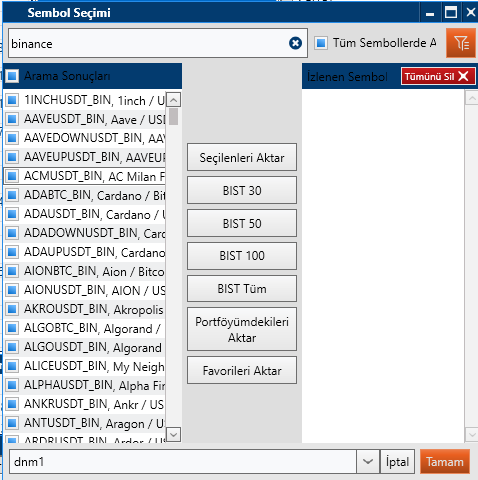478x480 pixels.
Task: Check the ALPHAUSDT_BIN checkbox
Action: click(12, 385)
